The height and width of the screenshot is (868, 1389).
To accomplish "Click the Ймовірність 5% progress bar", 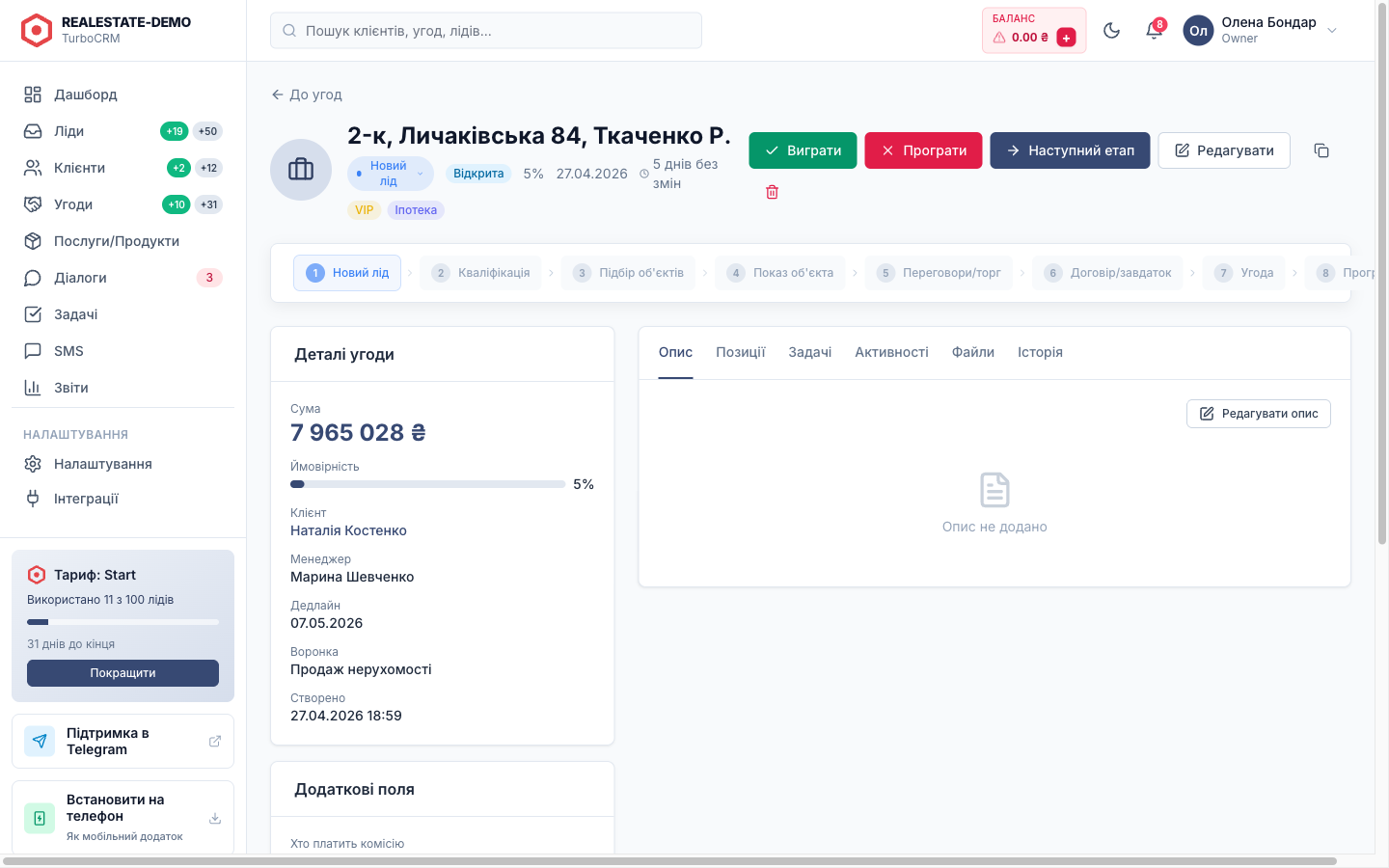I will (427, 484).
